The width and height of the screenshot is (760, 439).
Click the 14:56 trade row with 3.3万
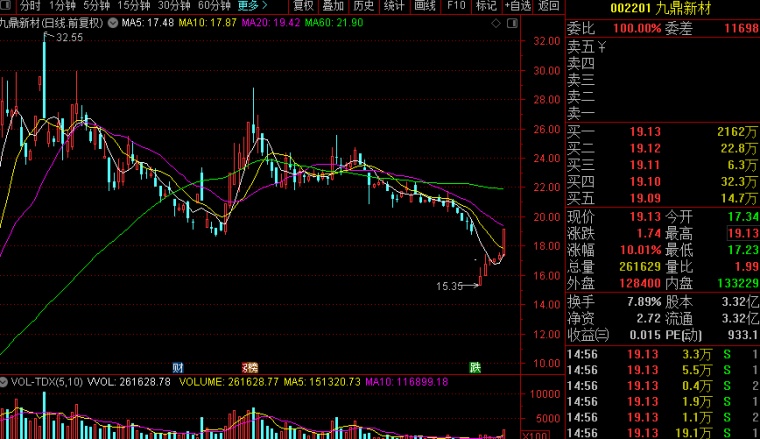(663, 354)
